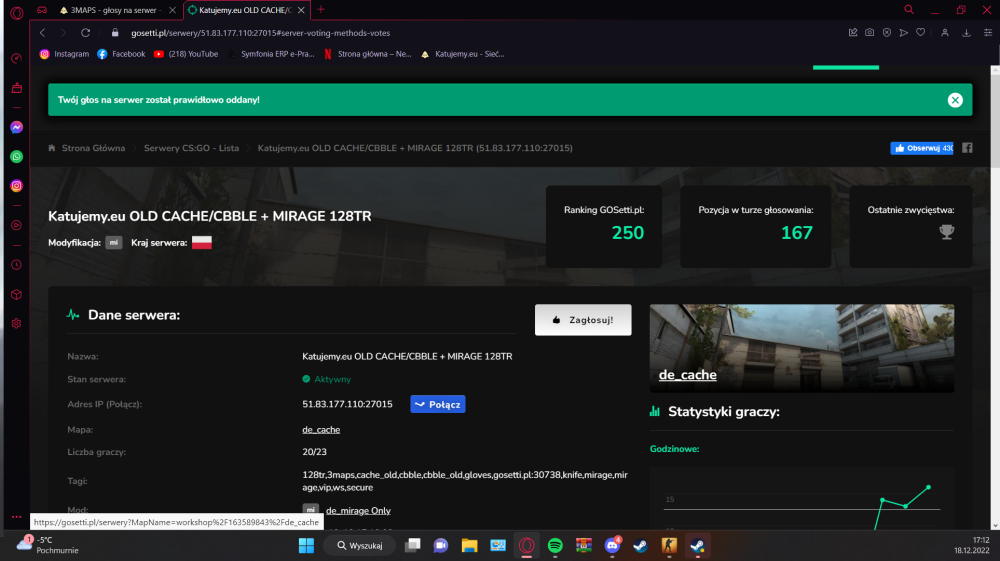Go back to previous page
The width and height of the screenshot is (1000, 561).
click(x=43, y=33)
